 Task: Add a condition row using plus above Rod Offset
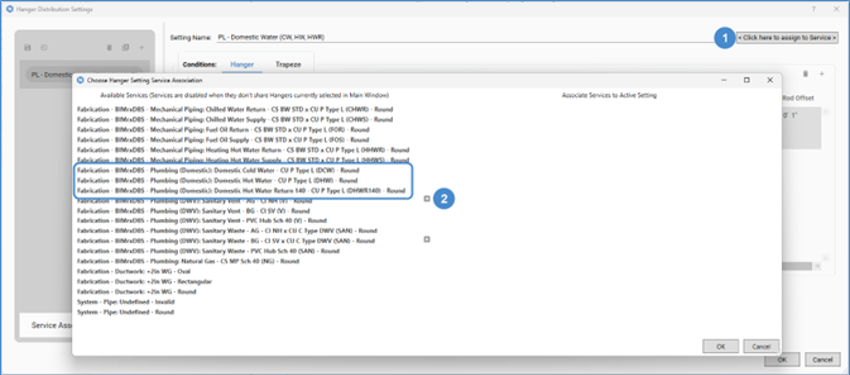pos(822,74)
